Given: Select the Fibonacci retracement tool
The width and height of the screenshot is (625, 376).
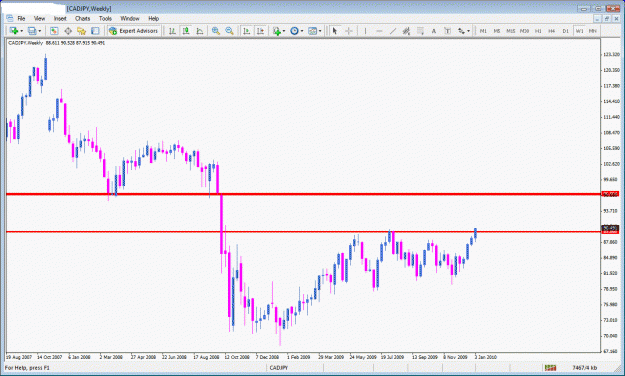Looking at the screenshot, I should coord(420,31).
